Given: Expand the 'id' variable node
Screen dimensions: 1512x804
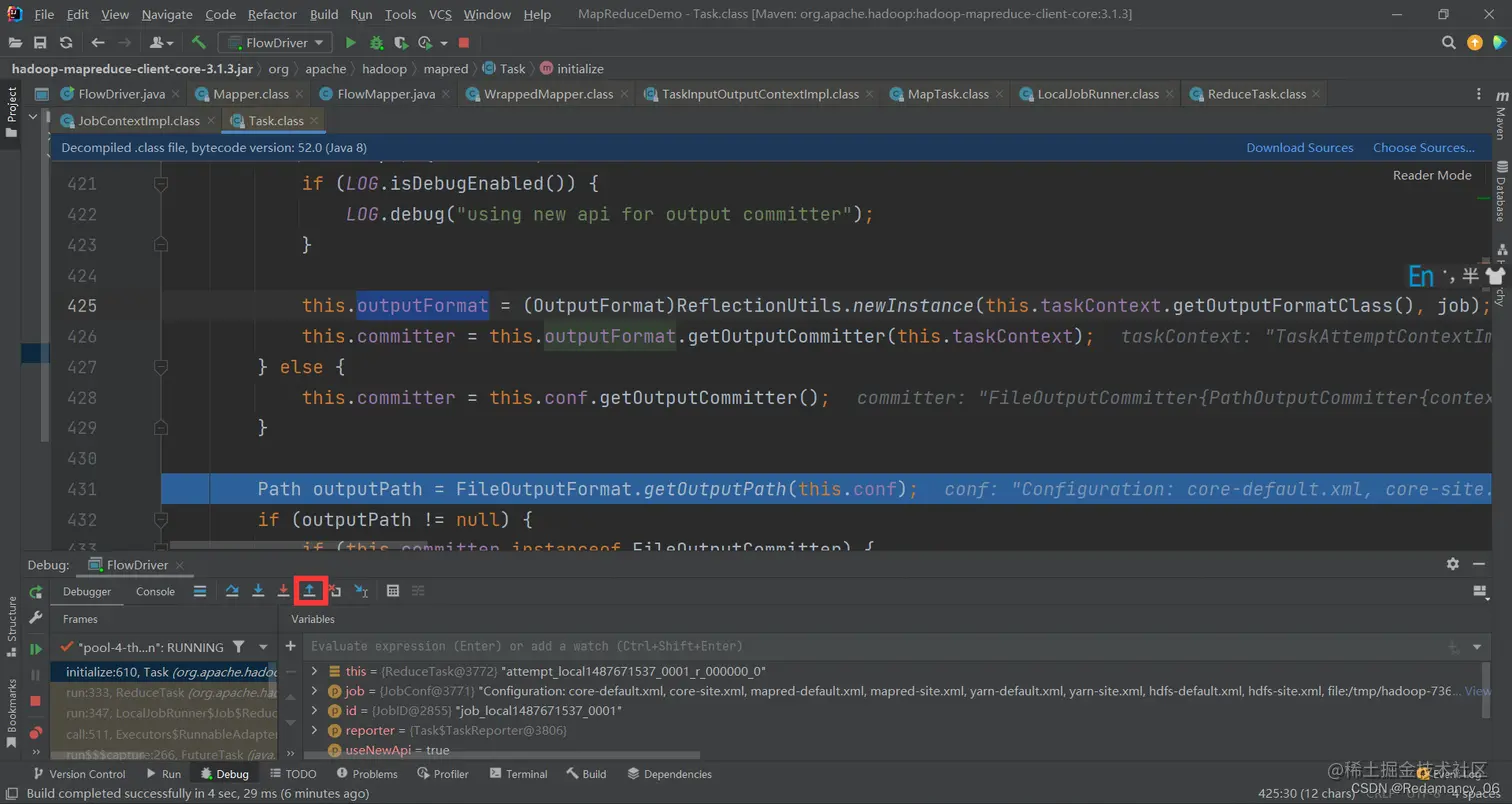Looking at the screenshot, I should (314, 711).
